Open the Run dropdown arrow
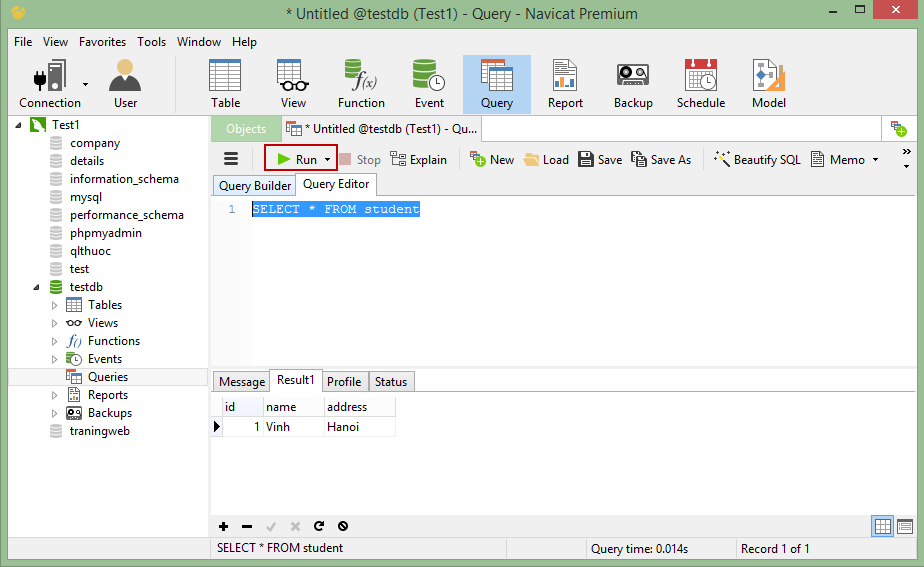 tap(328, 160)
